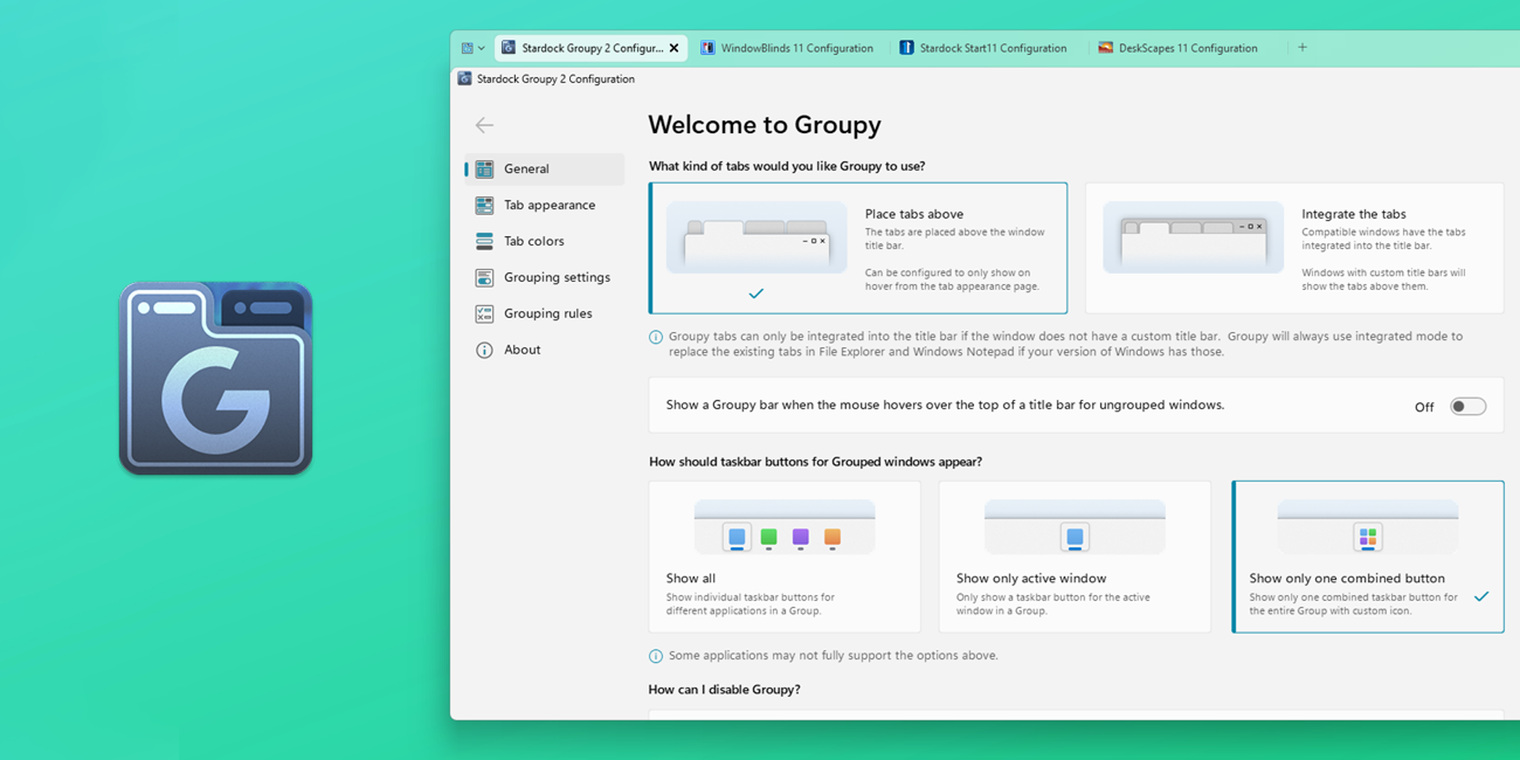Click the Place tabs above preview thumbnail
Image resolution: width=1520 pixels, height=760 pixels.
click(756, 238)
